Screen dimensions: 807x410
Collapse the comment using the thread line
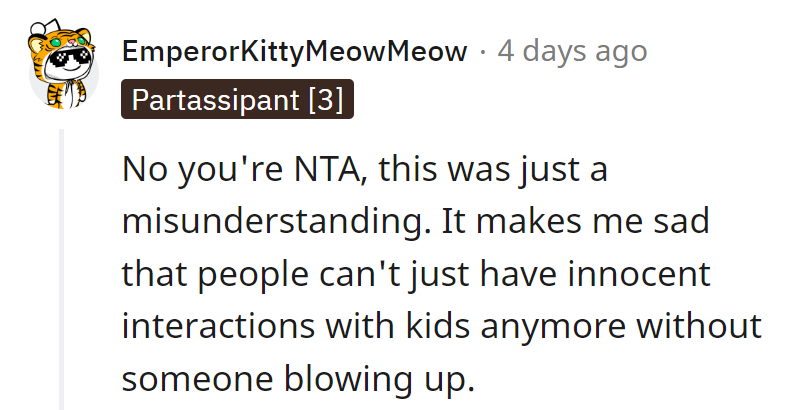click(x=62, y=268)
